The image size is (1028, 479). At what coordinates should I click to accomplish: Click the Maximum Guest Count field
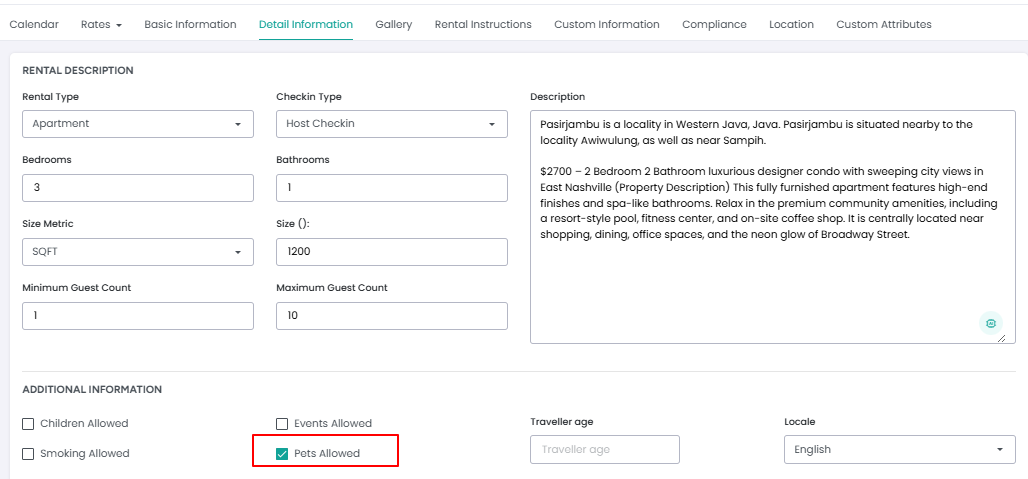click(x=392, y=316)
